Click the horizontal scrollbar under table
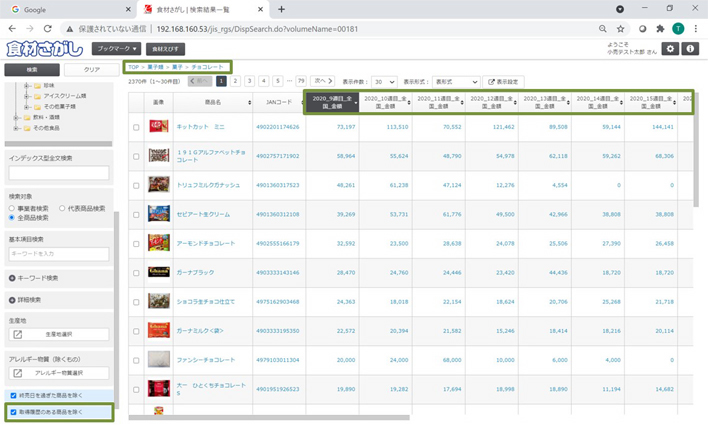The image size is (708, 426). 269,417
